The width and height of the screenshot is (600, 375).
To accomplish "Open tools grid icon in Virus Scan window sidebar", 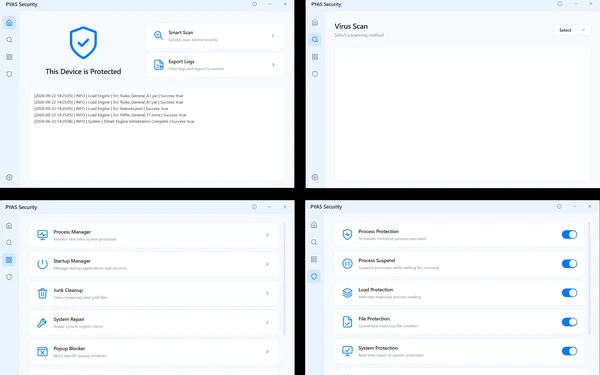I will 315,57.
